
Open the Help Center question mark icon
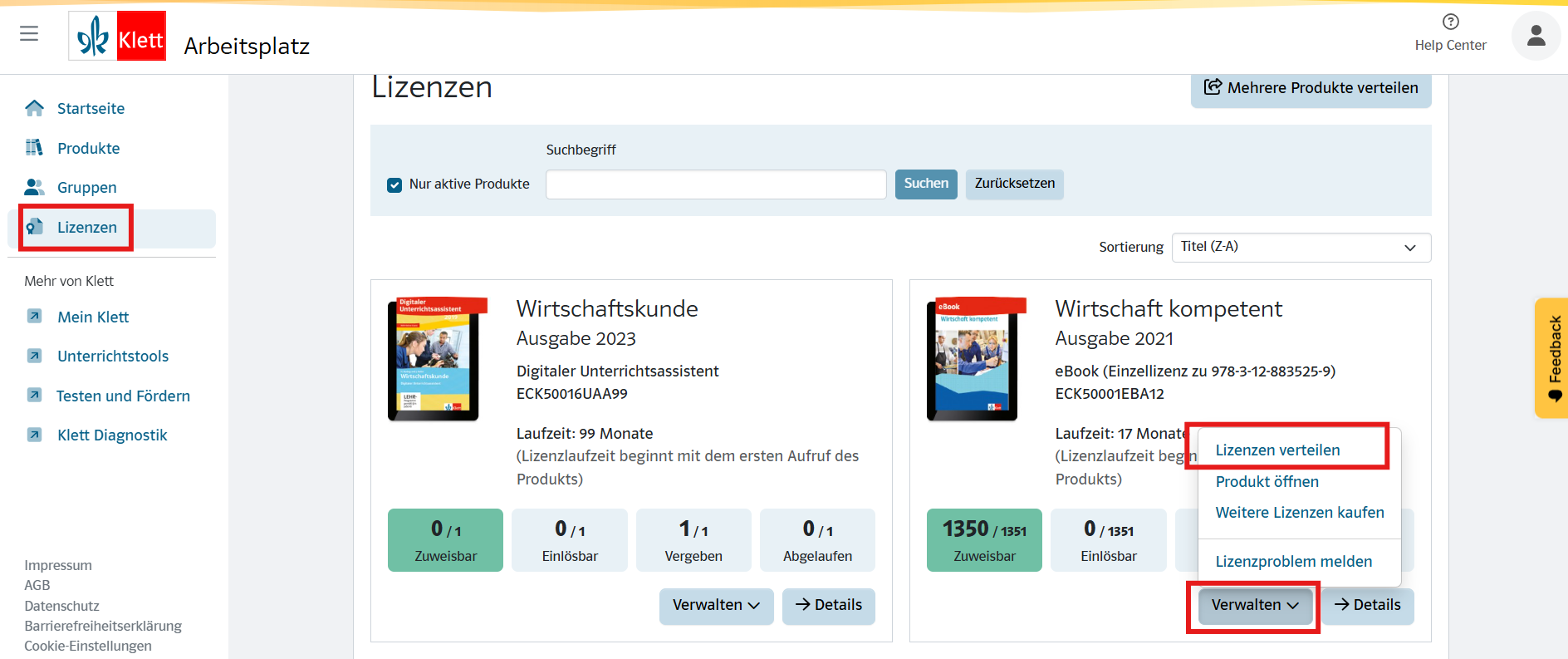tap(1450, 22)
